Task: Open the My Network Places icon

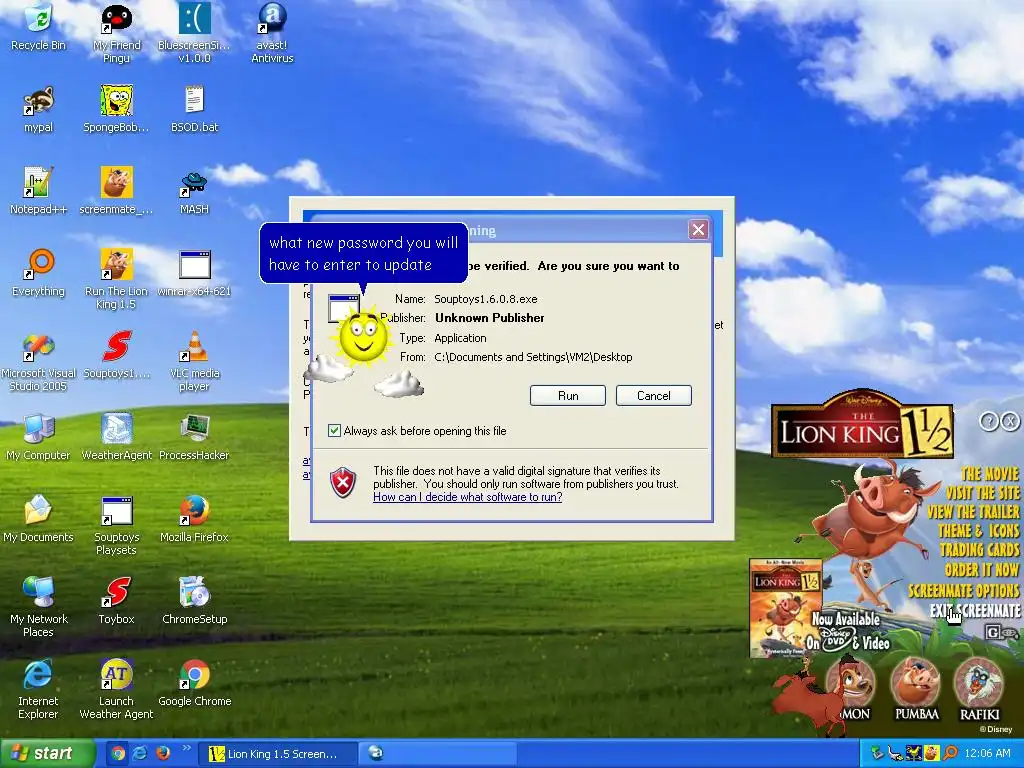Action: click(x=39, y=607)
